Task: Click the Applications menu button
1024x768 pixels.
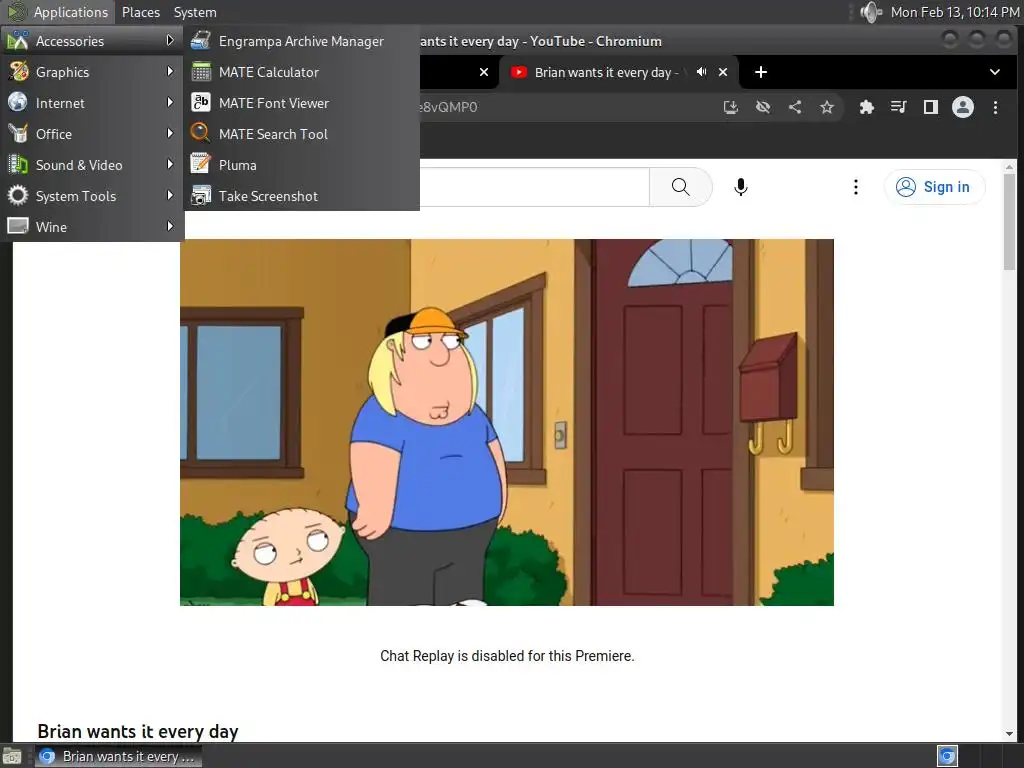Action: point(59,12)
